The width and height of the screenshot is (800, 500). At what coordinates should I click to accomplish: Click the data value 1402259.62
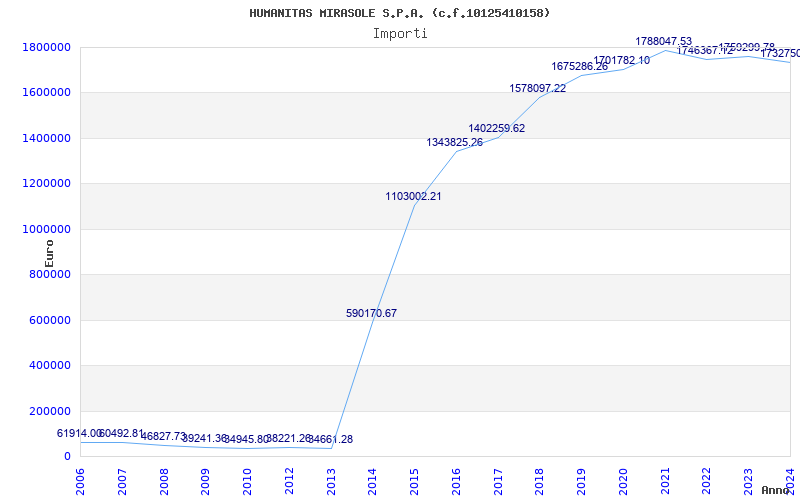click(x=497, y=128)
